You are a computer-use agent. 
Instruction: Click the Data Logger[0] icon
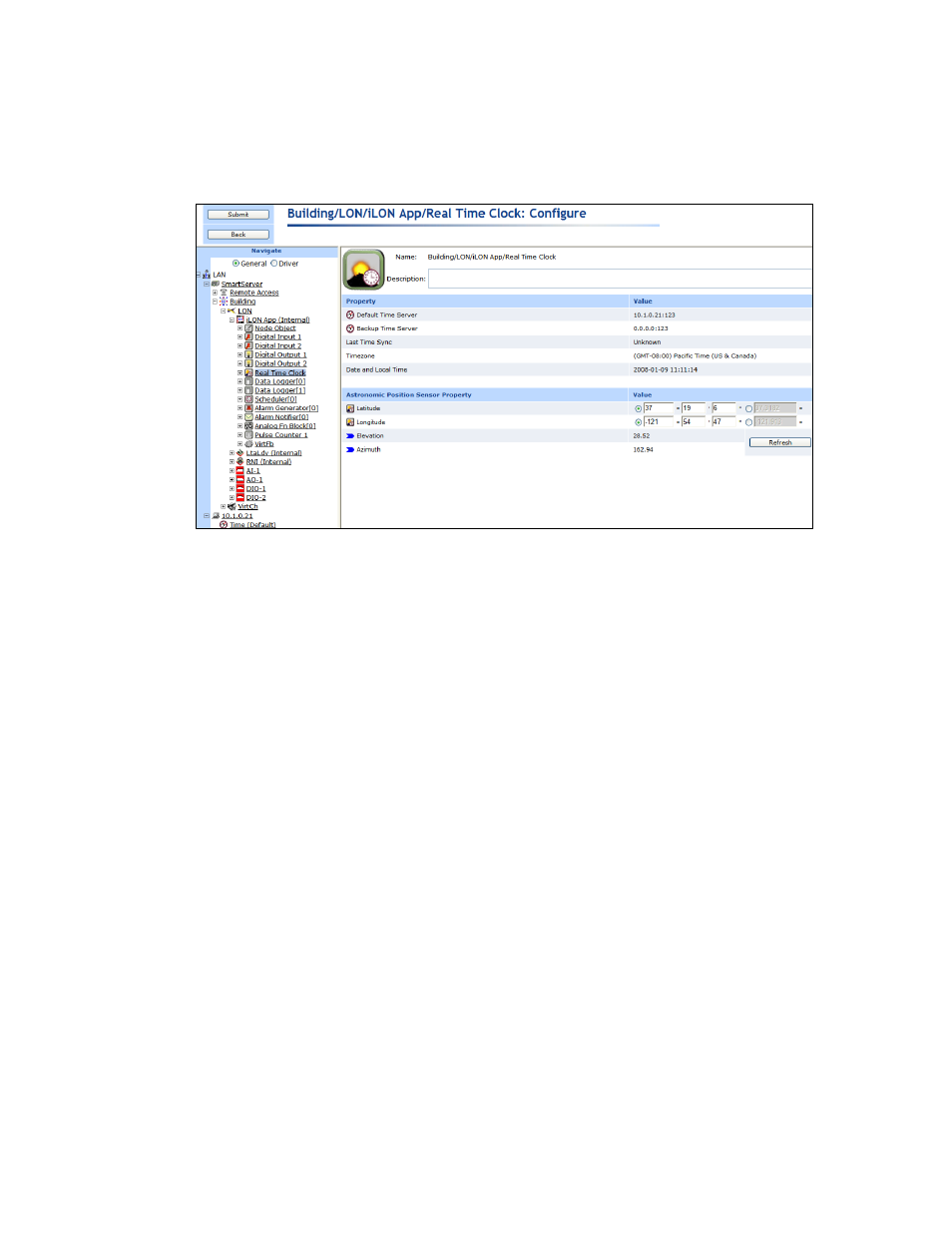pyautogui.click(x=248, y=381)
